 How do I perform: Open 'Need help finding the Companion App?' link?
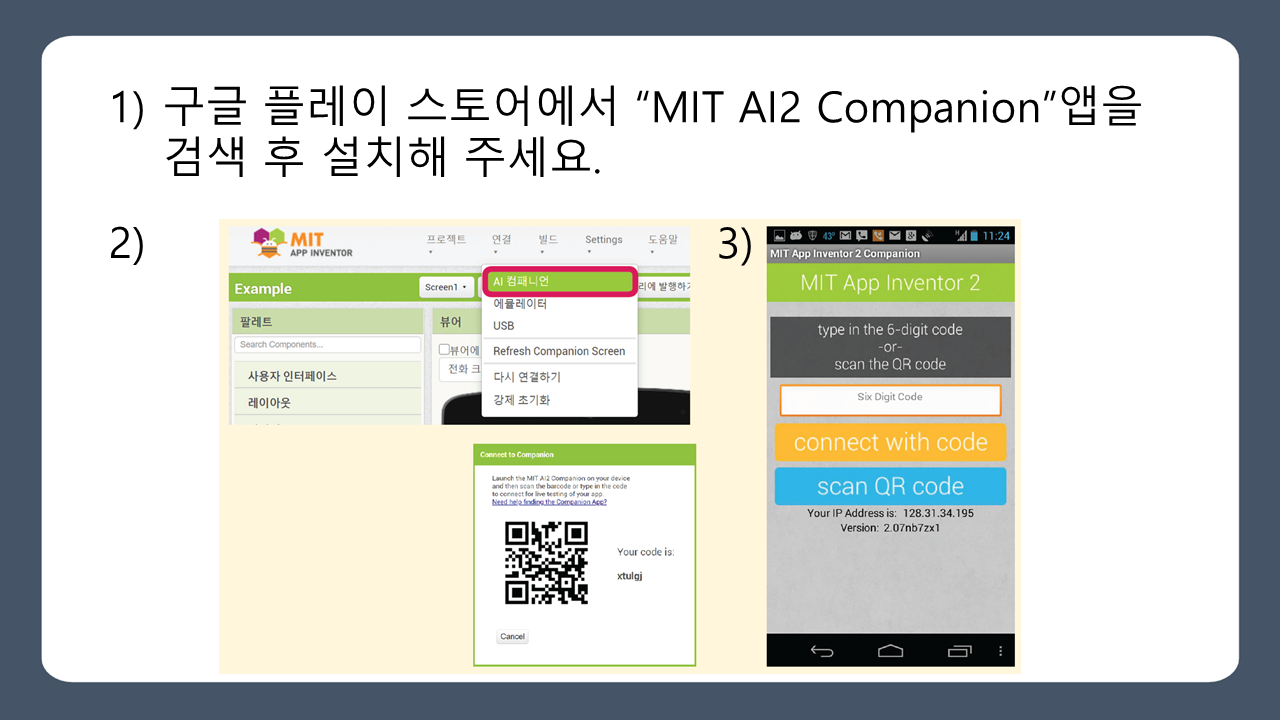click(549, 502)
